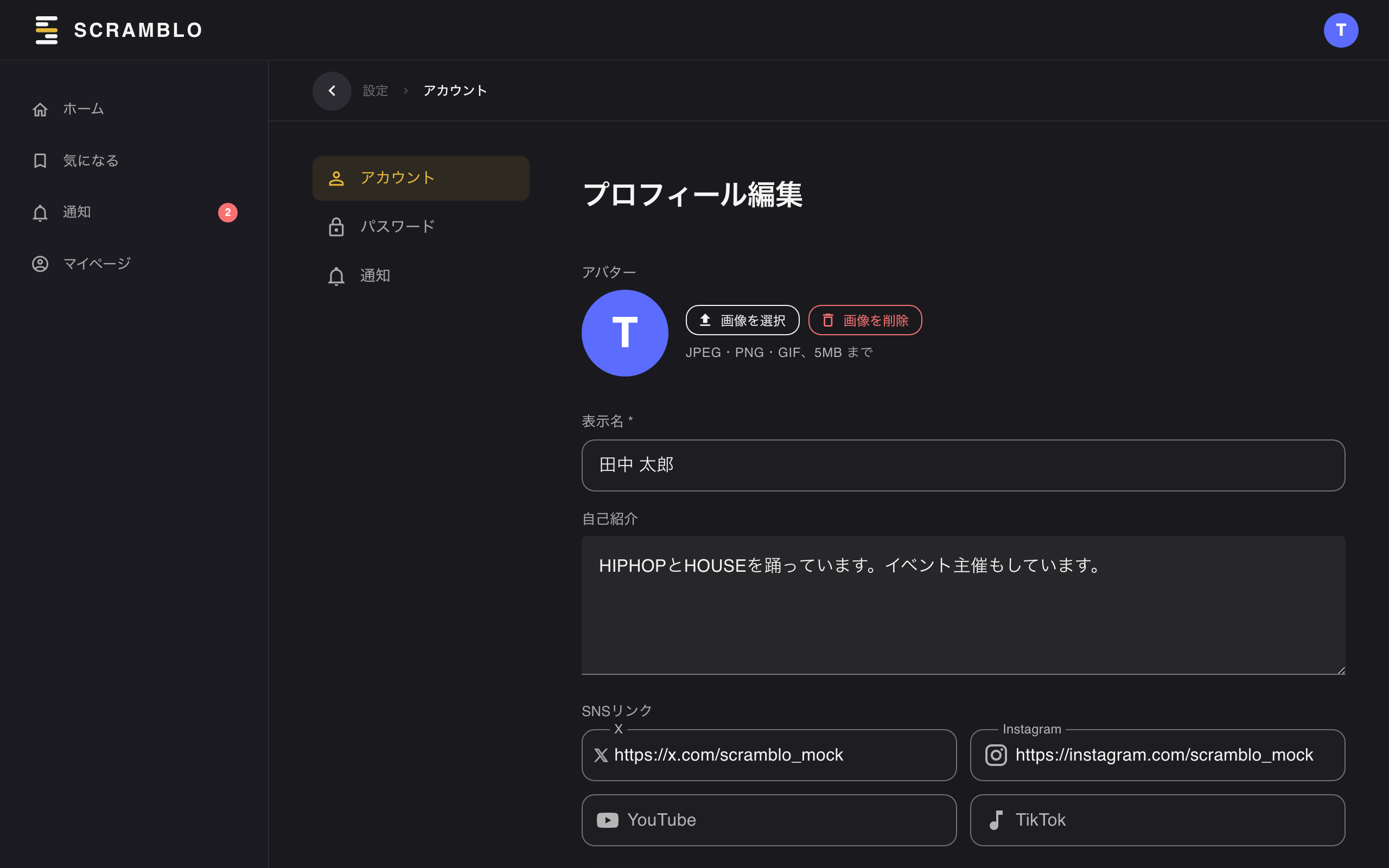Click the X logo in the link field

(x=601, y=755)
